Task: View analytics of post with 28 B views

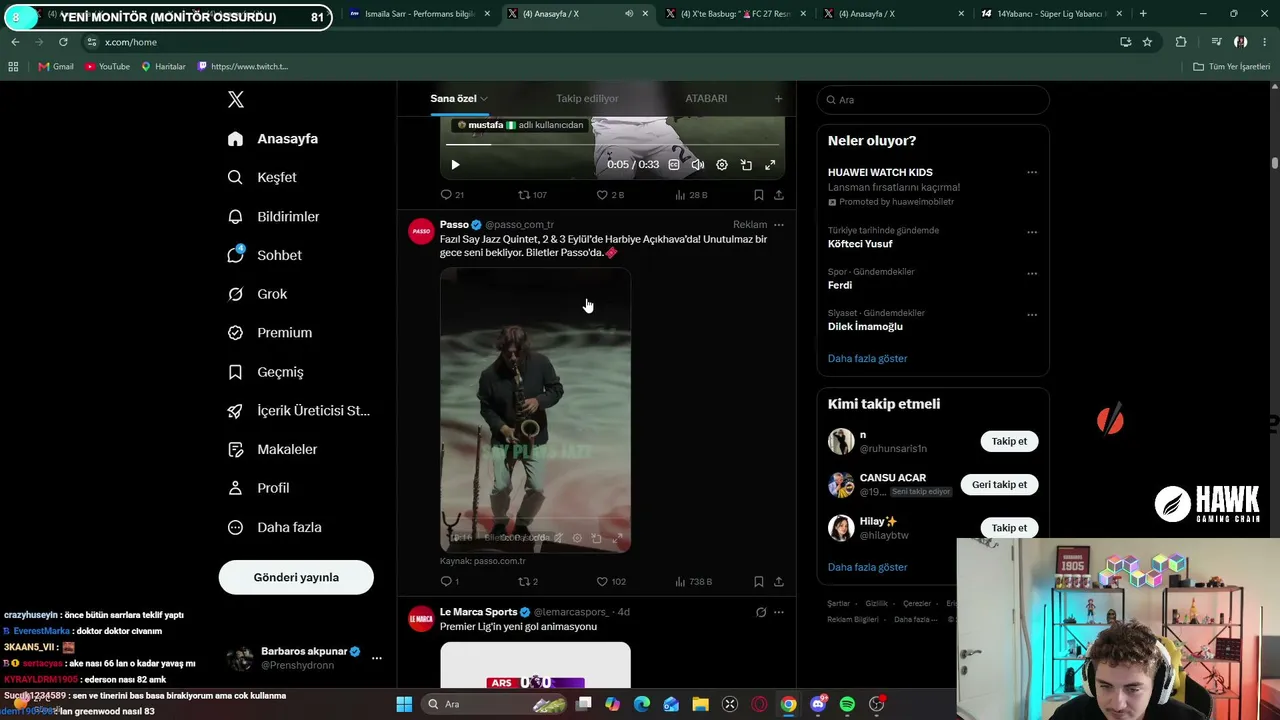Action: point(691,195)
